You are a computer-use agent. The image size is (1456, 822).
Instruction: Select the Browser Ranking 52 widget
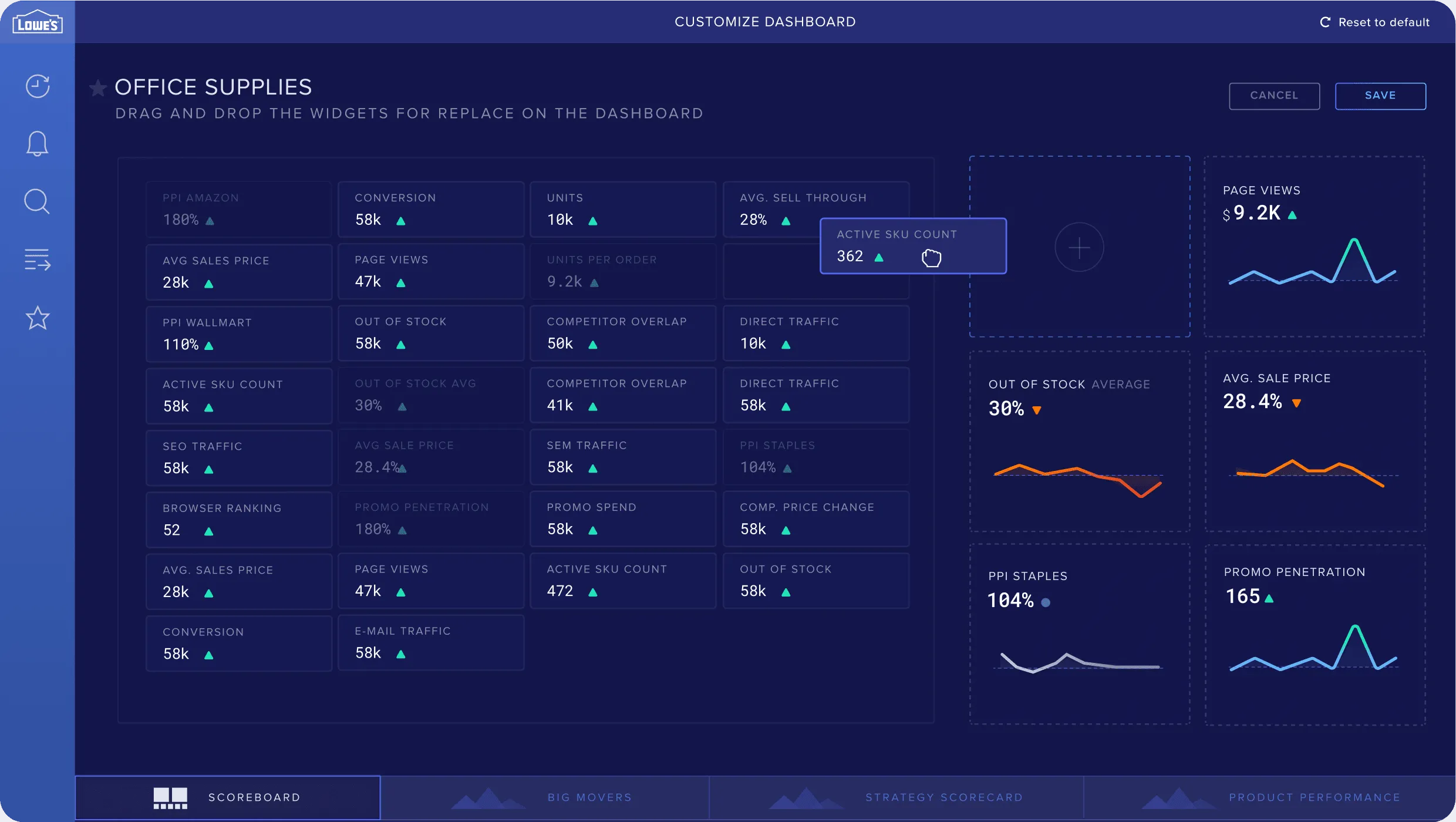click(239, 520)
